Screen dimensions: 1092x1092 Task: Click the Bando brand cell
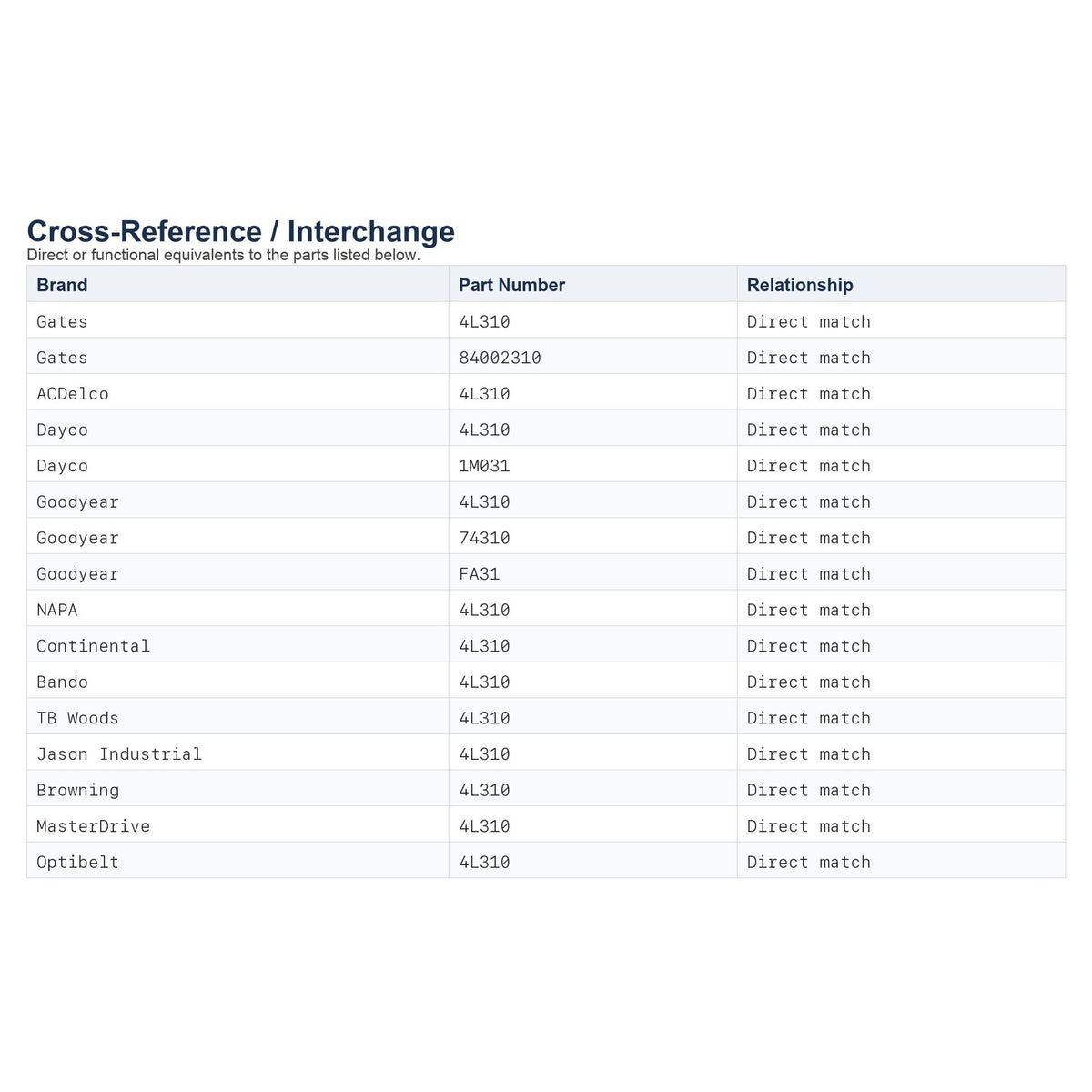tap(238, 682)
